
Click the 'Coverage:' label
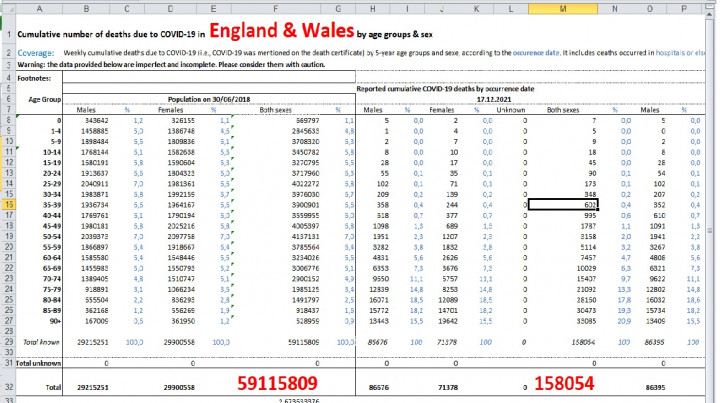pyautogui.click(x=35, y=53)
